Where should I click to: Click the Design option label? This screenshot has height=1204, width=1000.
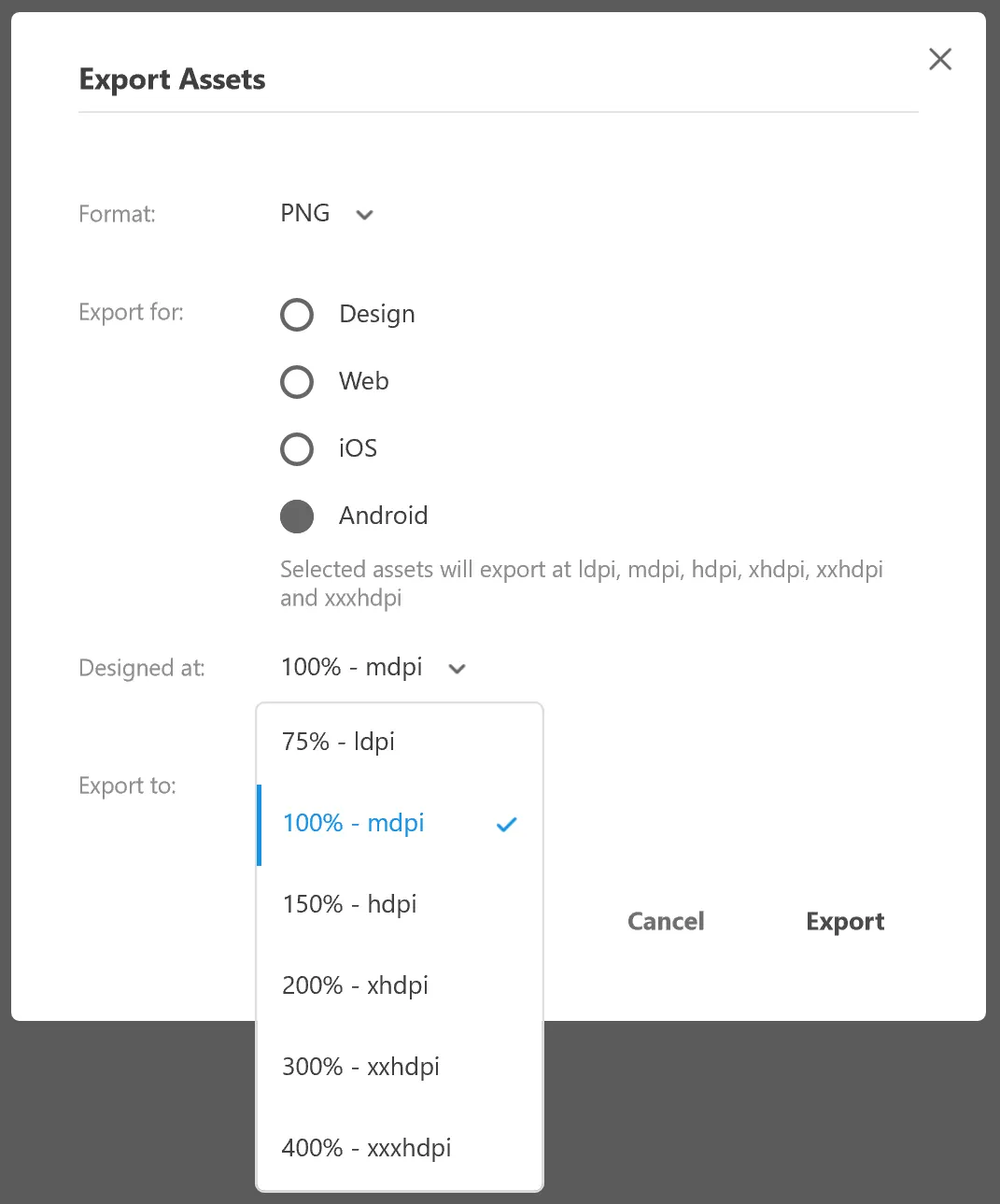(377, 315)
